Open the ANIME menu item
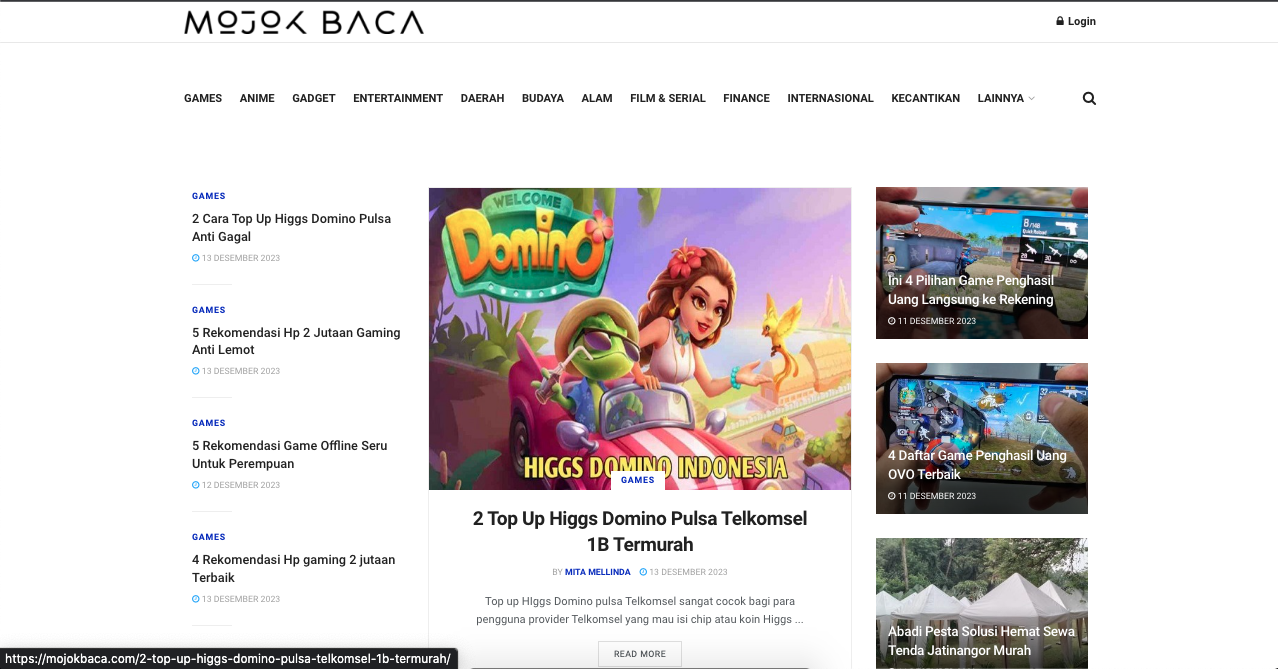 (257, 98)
